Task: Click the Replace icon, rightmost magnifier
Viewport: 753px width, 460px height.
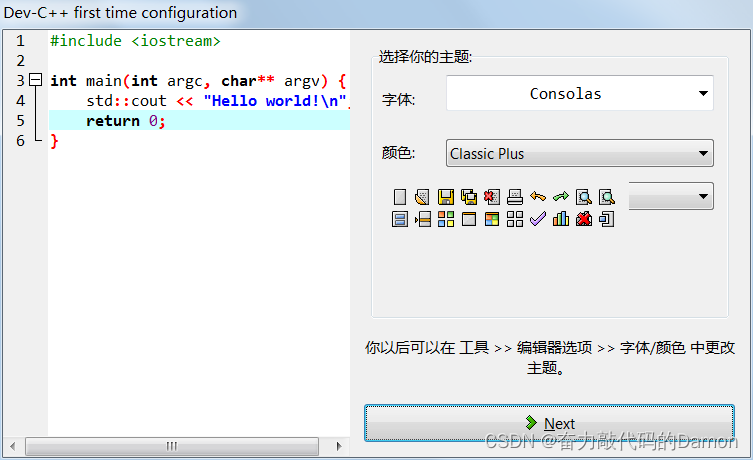Action: click(607, 197)
